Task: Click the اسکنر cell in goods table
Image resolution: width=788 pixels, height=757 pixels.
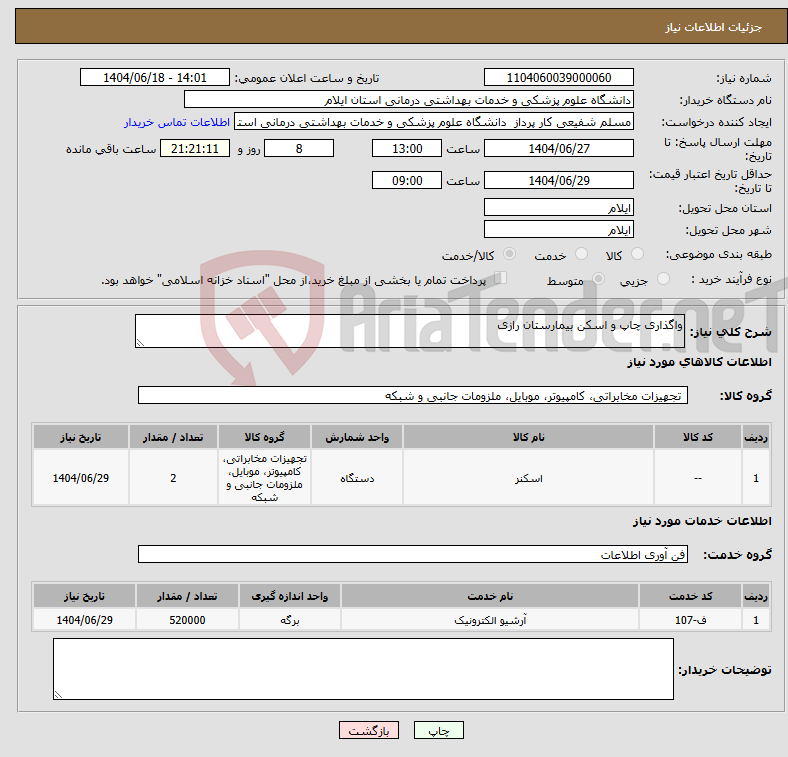Action: (x=528, y=478)
